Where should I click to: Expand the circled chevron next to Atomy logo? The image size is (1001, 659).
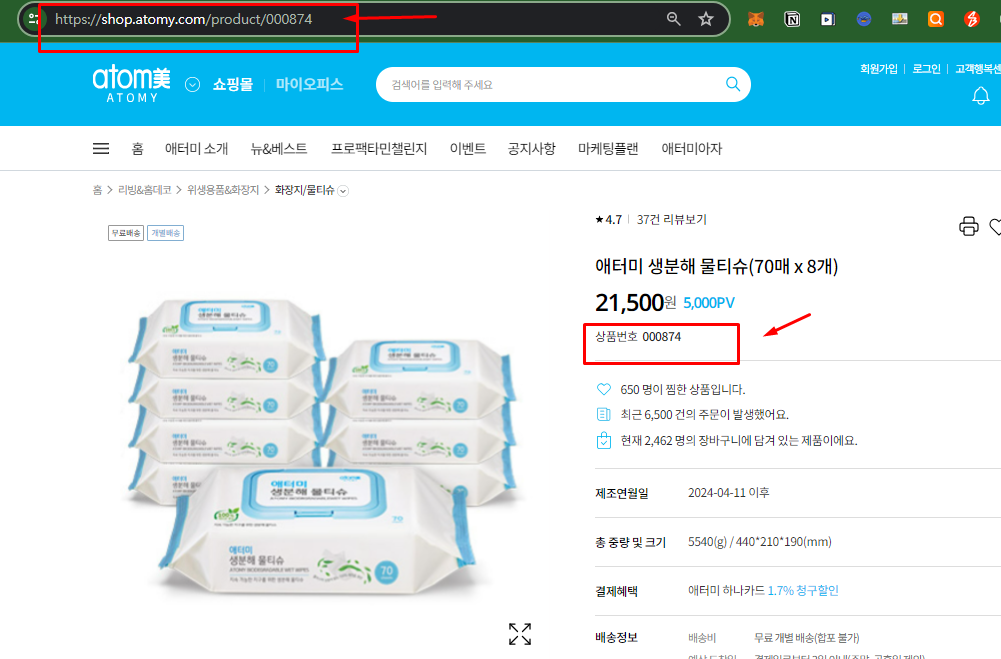192,84
